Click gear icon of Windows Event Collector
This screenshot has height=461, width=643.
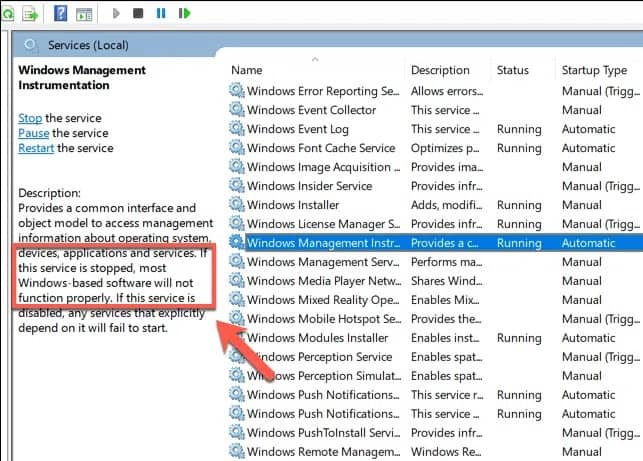[x=237, y=109]
